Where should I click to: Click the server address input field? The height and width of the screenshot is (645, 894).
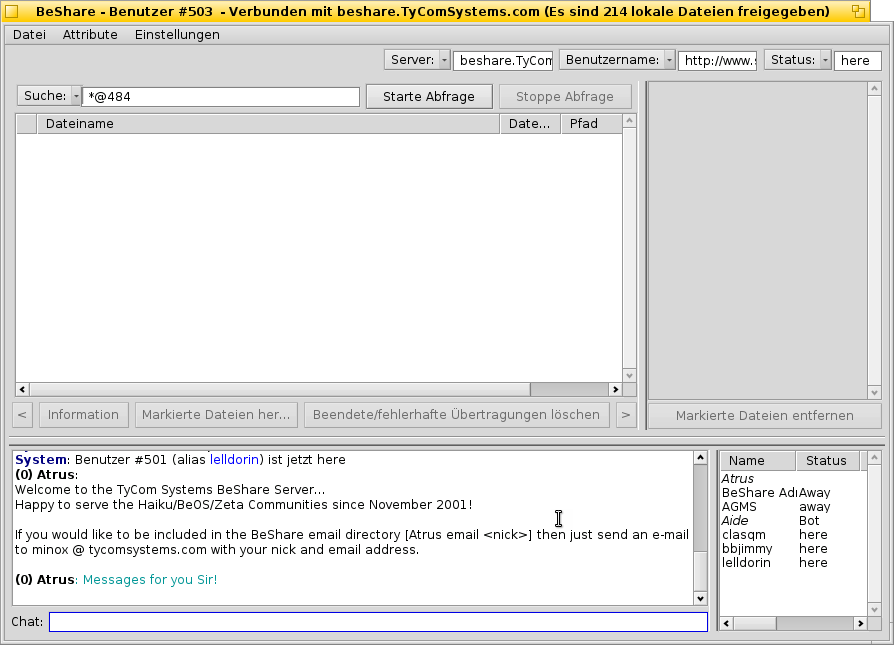point(503,60)
